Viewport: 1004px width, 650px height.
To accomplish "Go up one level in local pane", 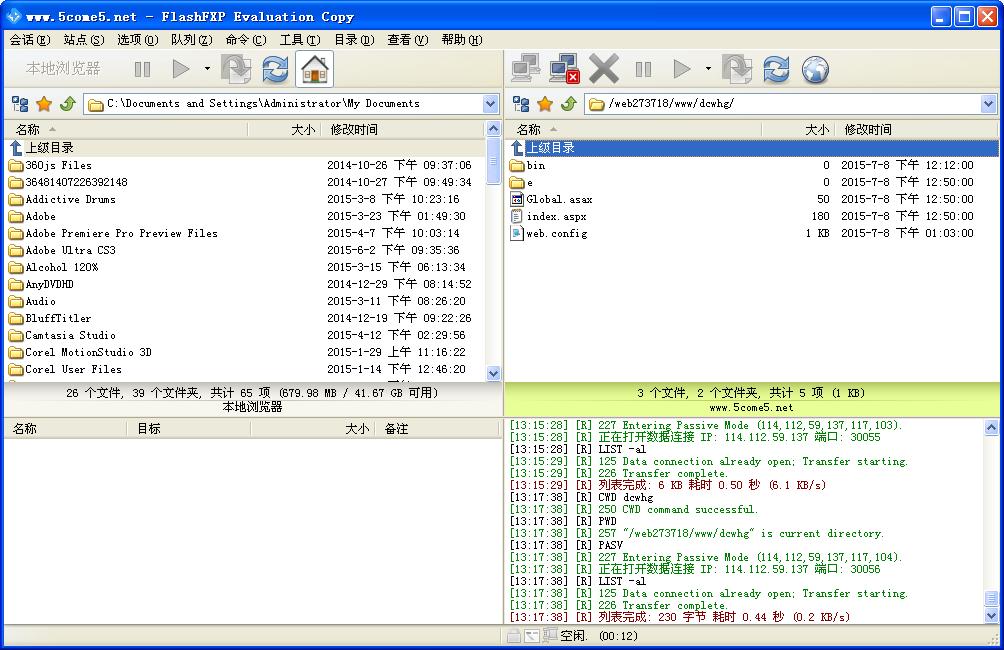I will pos(68,104).
